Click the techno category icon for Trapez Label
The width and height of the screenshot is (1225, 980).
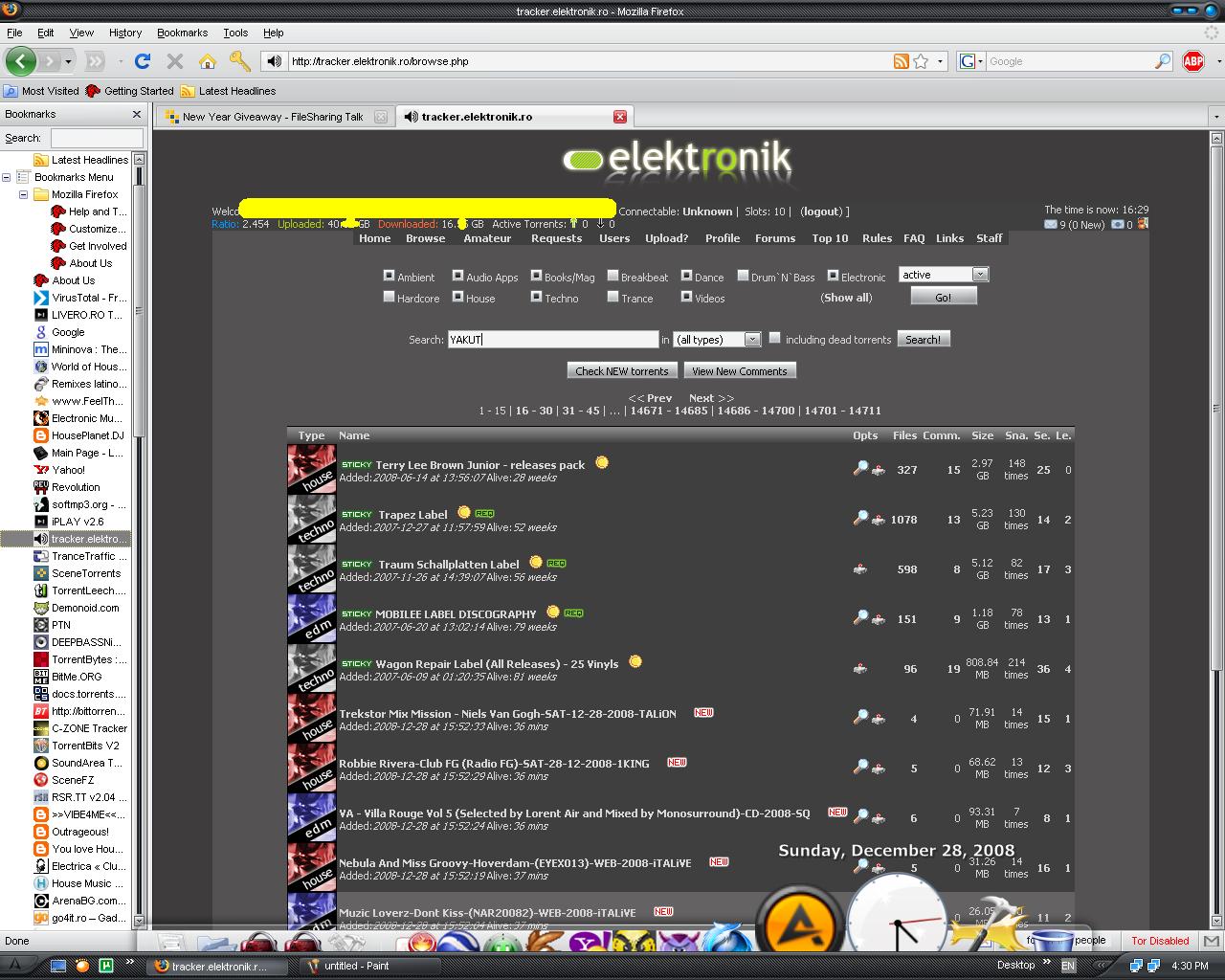311,519
